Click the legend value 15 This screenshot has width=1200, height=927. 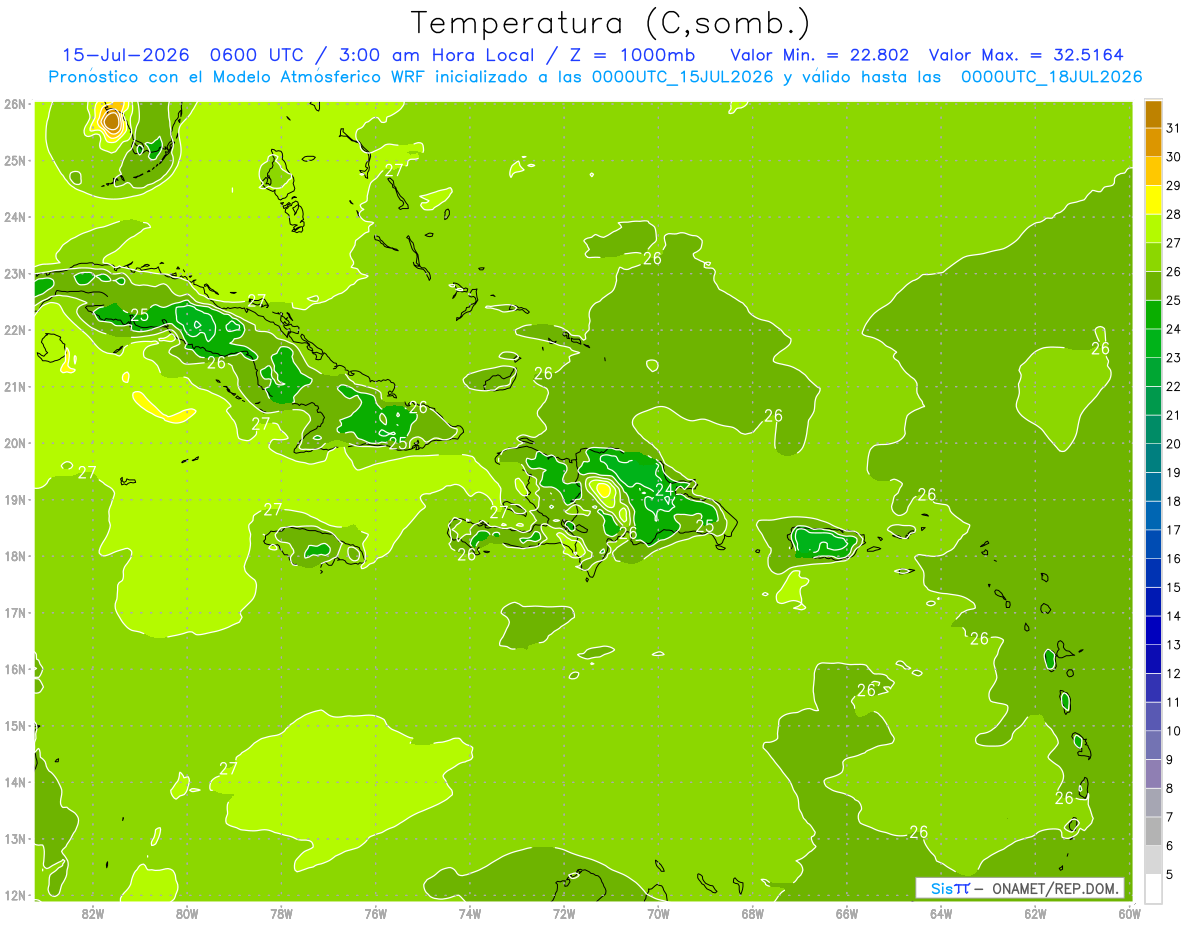1174,587
